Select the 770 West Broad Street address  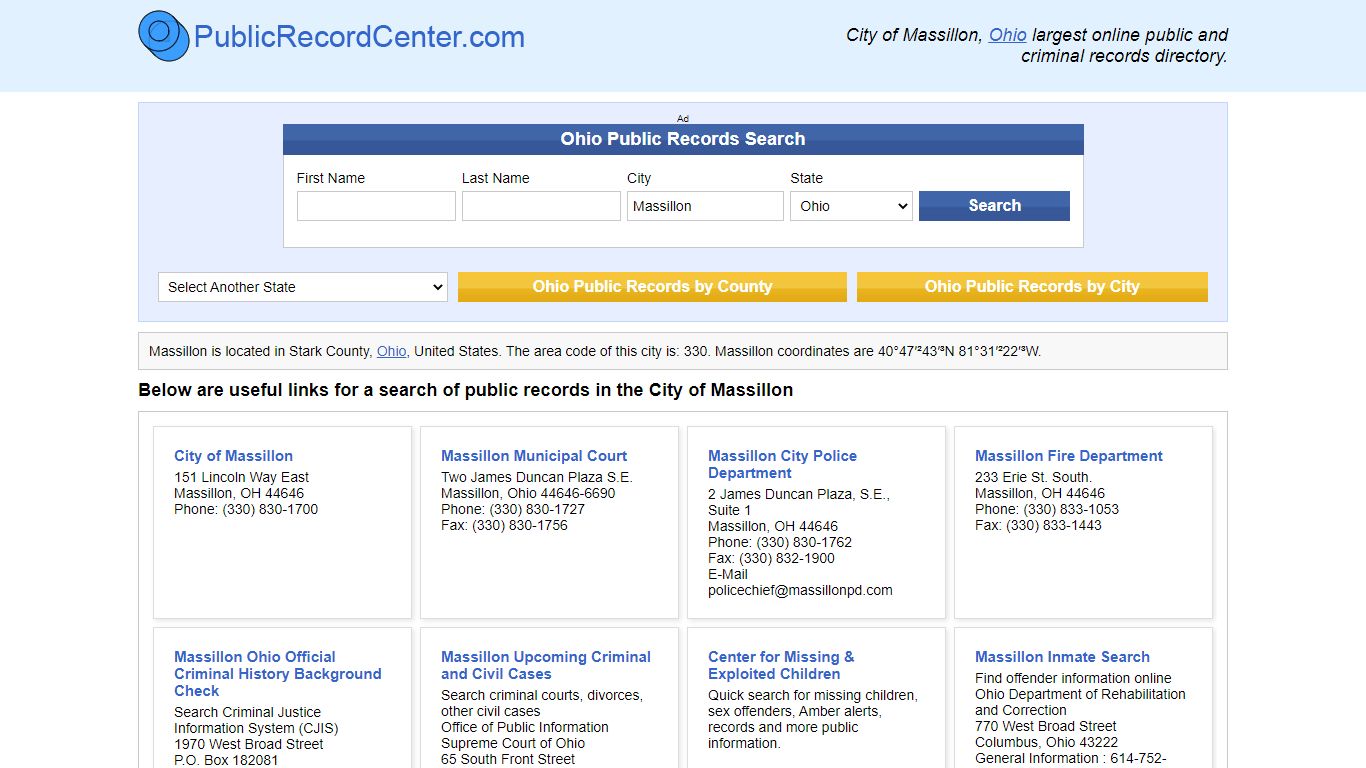[1046, 726]
